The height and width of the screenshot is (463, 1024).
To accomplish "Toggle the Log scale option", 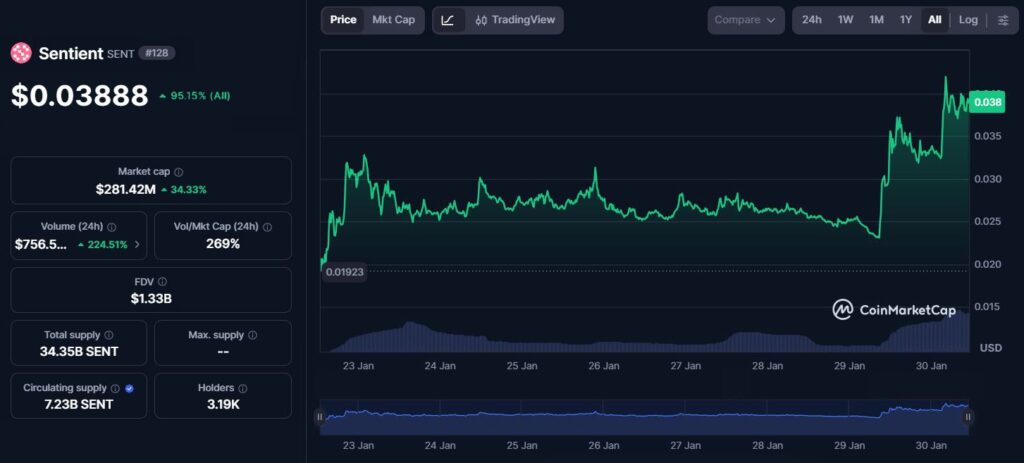I will pos(968,20).
